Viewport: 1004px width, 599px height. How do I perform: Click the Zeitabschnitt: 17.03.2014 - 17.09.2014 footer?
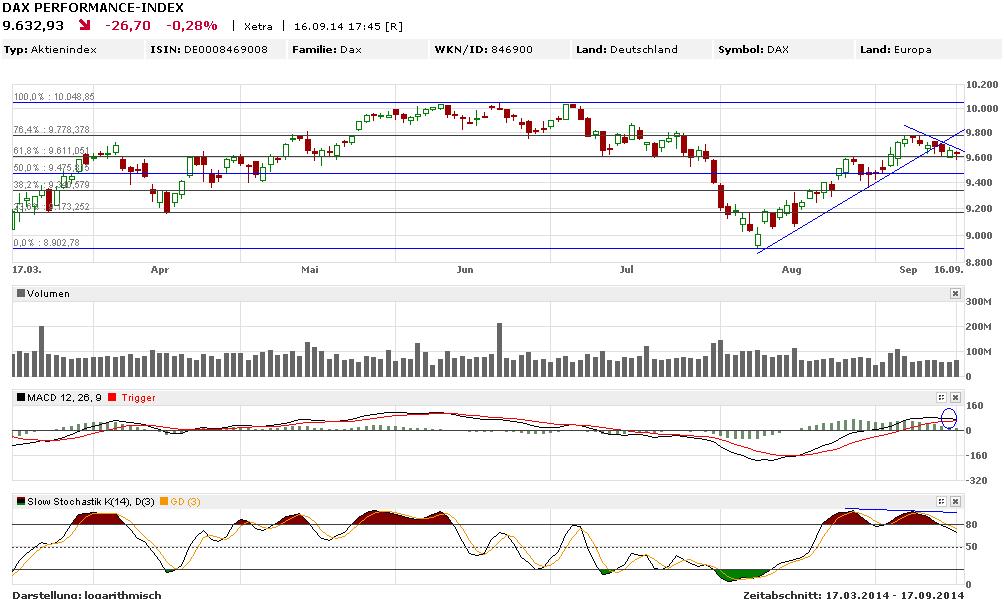pos(854,595)
